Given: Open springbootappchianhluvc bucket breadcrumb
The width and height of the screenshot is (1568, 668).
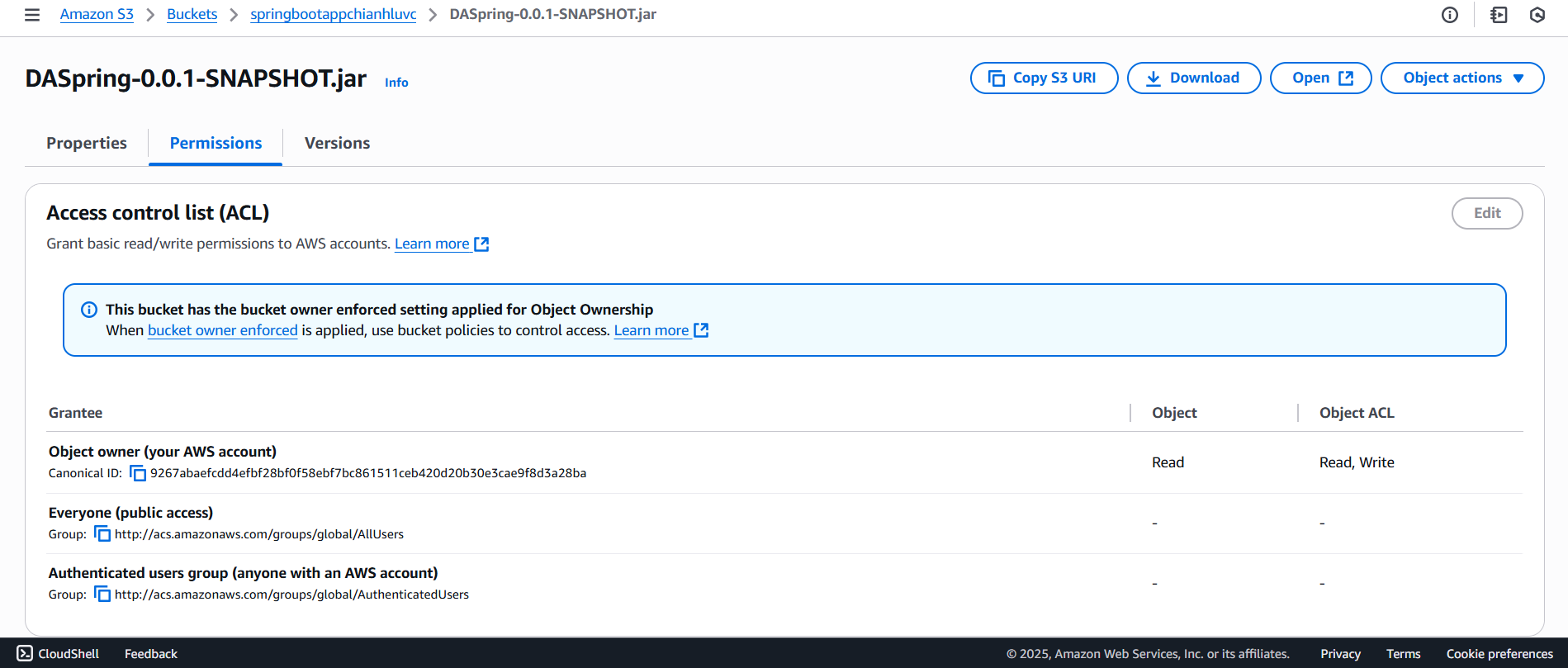Looking at the screenshot, I should (333, 14).
